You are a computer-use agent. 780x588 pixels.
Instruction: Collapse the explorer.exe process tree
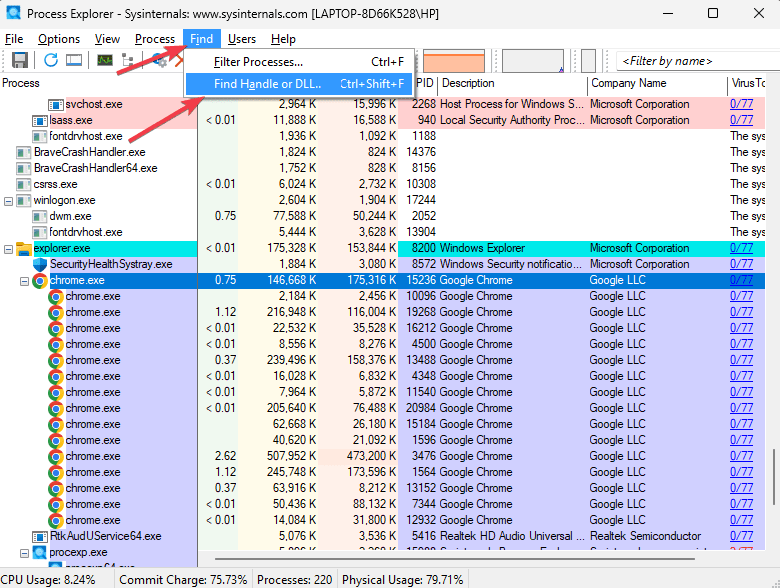click(9, 249)
